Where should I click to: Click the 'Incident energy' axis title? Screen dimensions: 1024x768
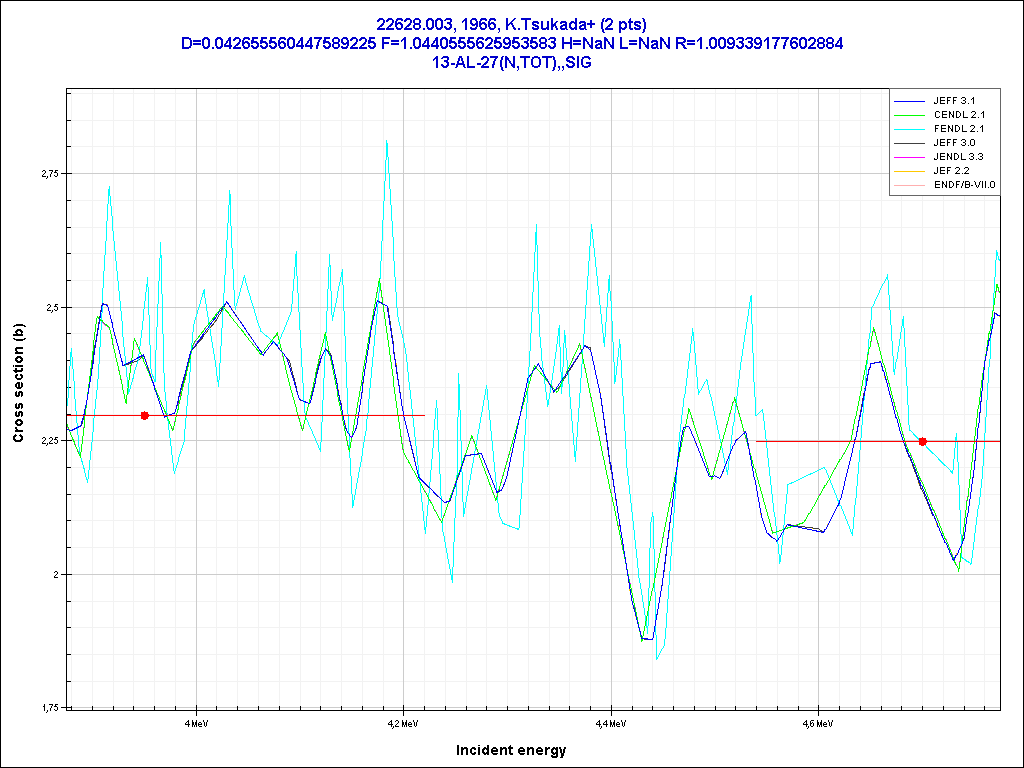[511, 750]
